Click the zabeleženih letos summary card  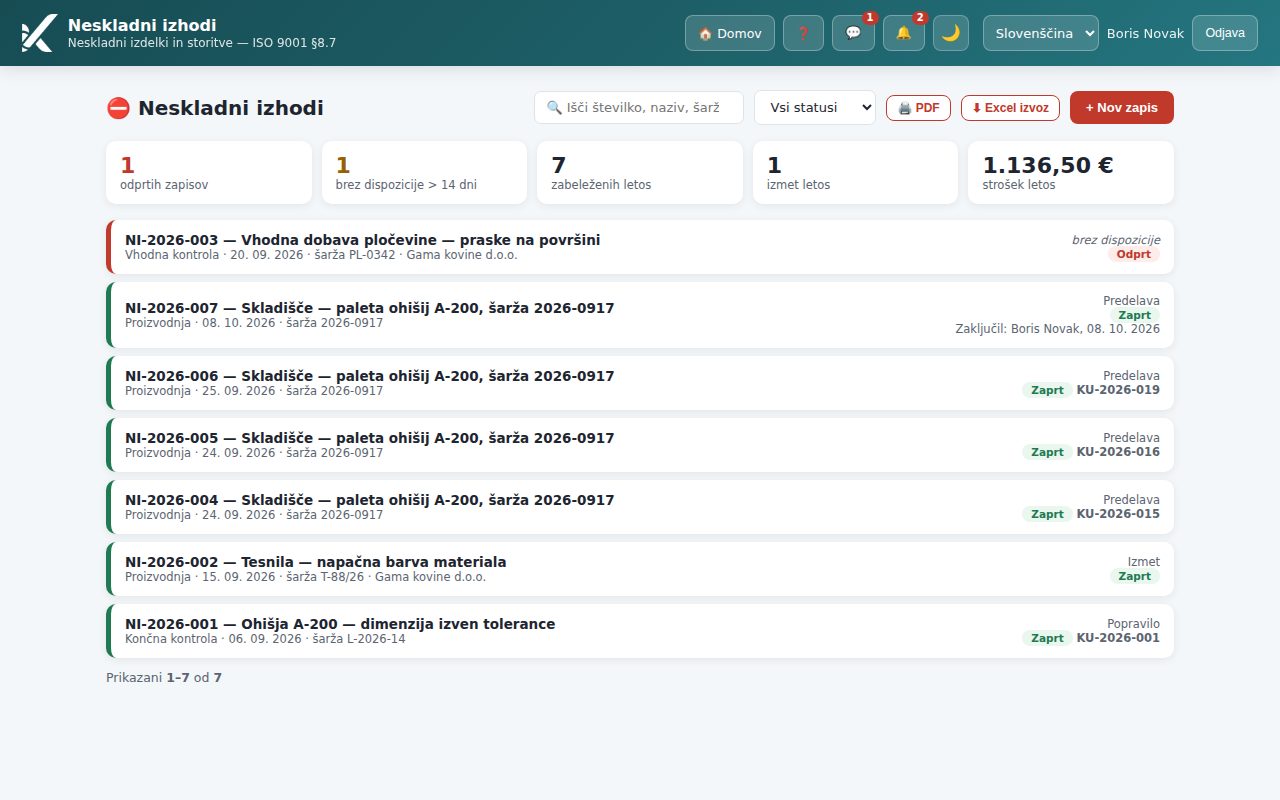click(640, 172)
